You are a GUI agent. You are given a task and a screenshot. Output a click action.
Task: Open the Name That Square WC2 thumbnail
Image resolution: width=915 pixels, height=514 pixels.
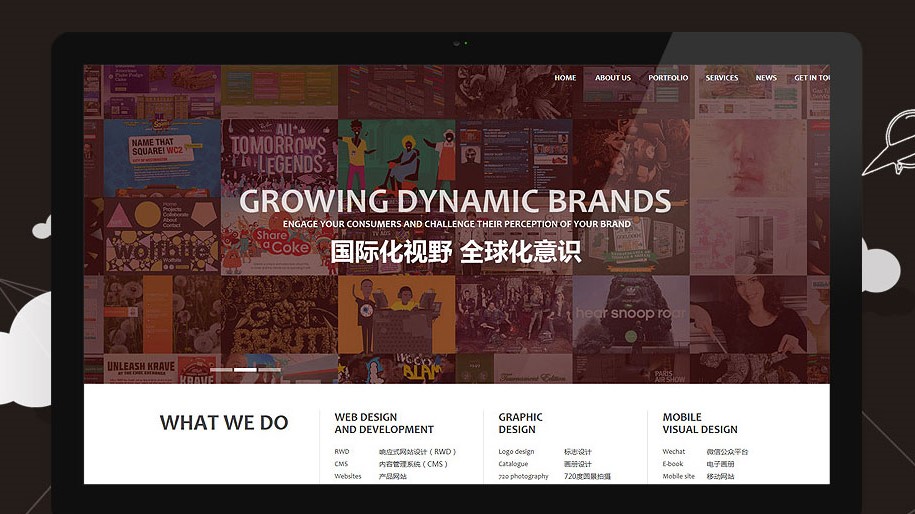(162, 158)
